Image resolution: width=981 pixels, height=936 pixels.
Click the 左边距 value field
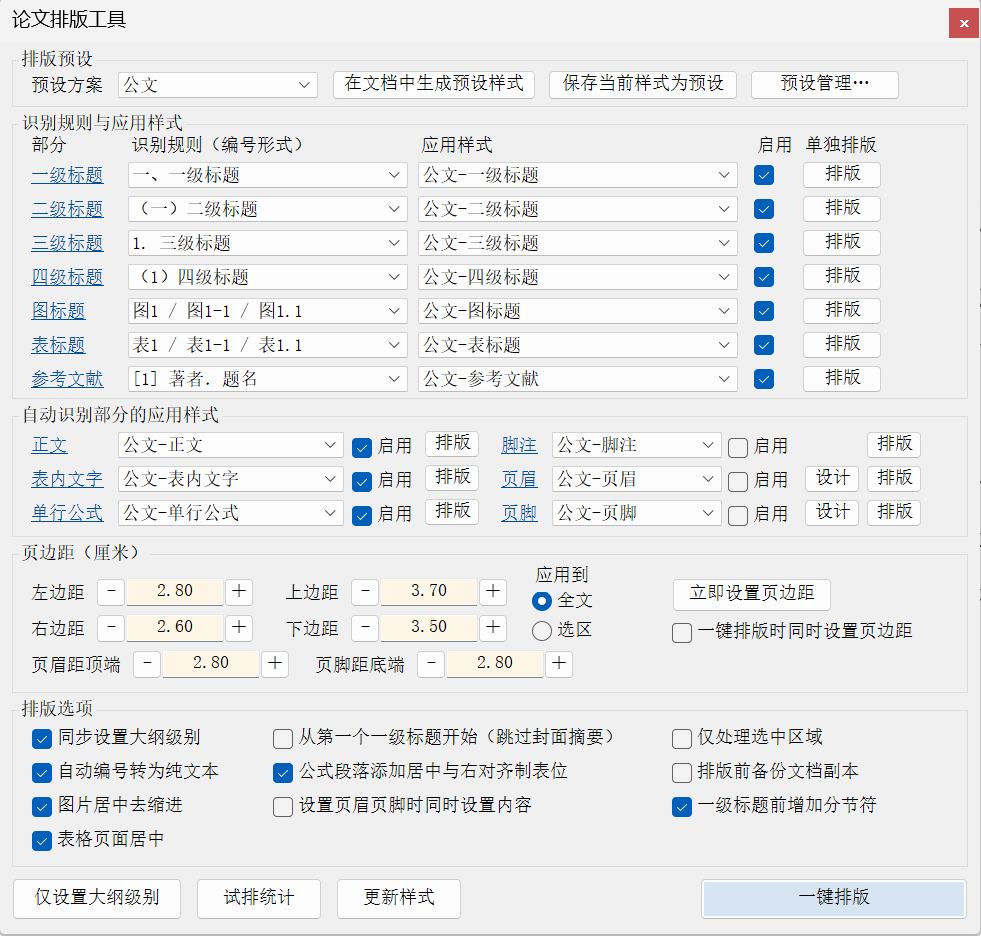[175, 591]
